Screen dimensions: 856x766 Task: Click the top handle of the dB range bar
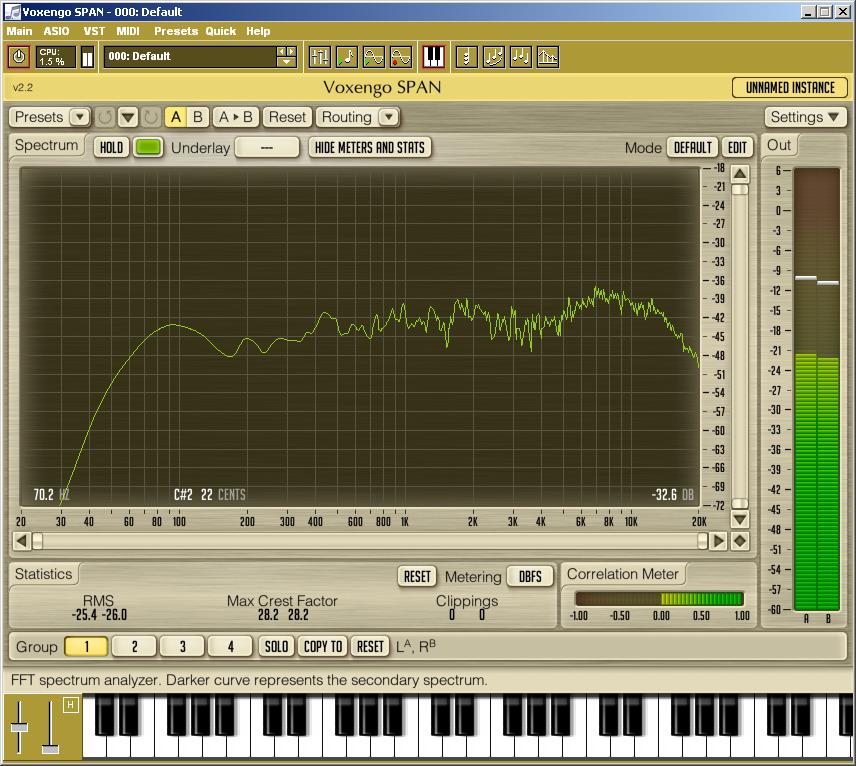[740, 189]
